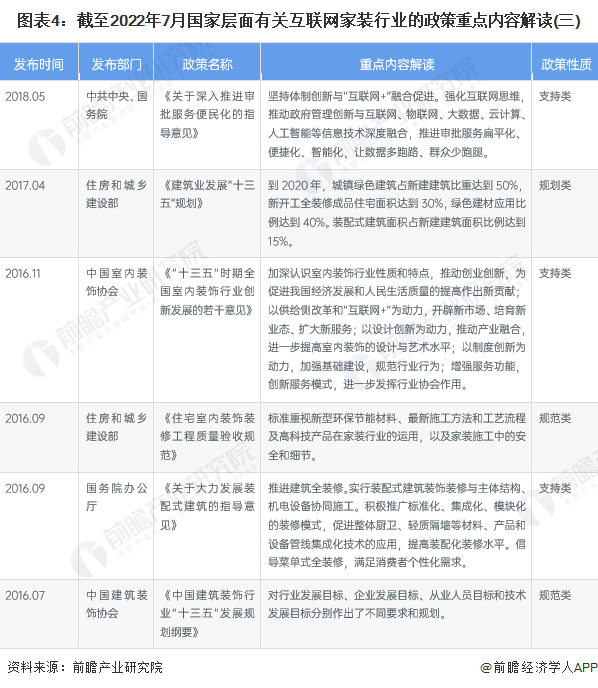Viewport: 598px width, 688px height.
Task: Select the 发布部门 column header
Action: pos(116,64)
